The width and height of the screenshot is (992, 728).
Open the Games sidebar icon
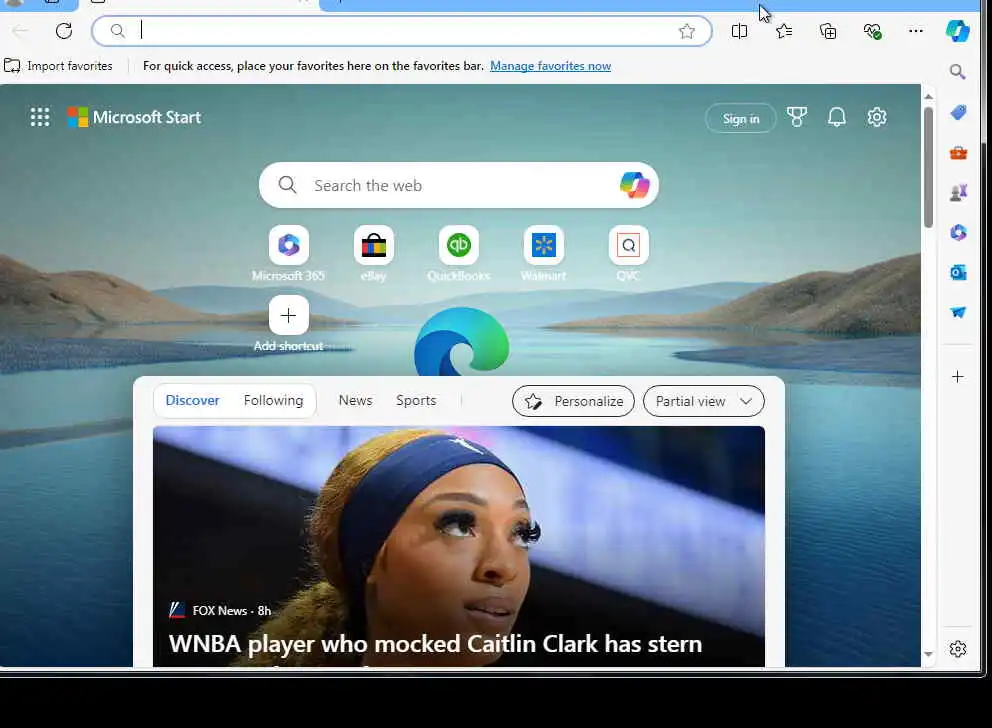click(x=958, y=192)
